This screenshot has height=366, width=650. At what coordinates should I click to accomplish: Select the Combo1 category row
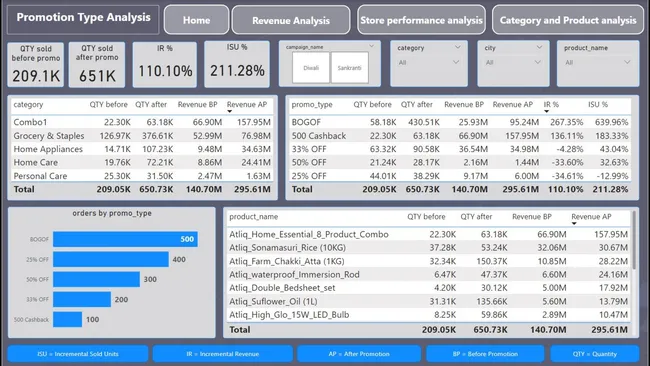[x=142, y=122]
